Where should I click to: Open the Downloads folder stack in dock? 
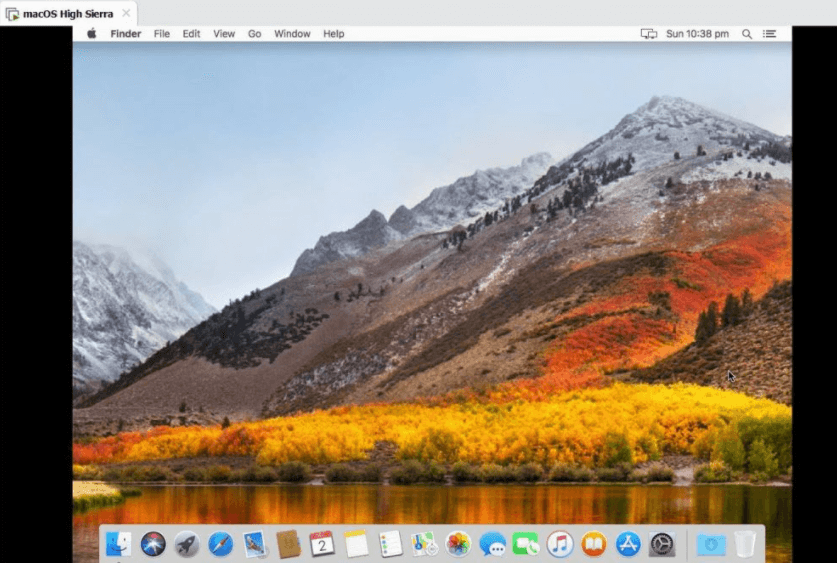click(x=711, y=544)
